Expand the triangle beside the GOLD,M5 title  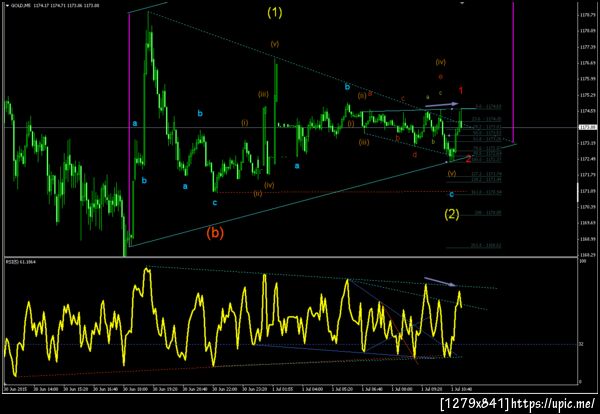[7, 7]
